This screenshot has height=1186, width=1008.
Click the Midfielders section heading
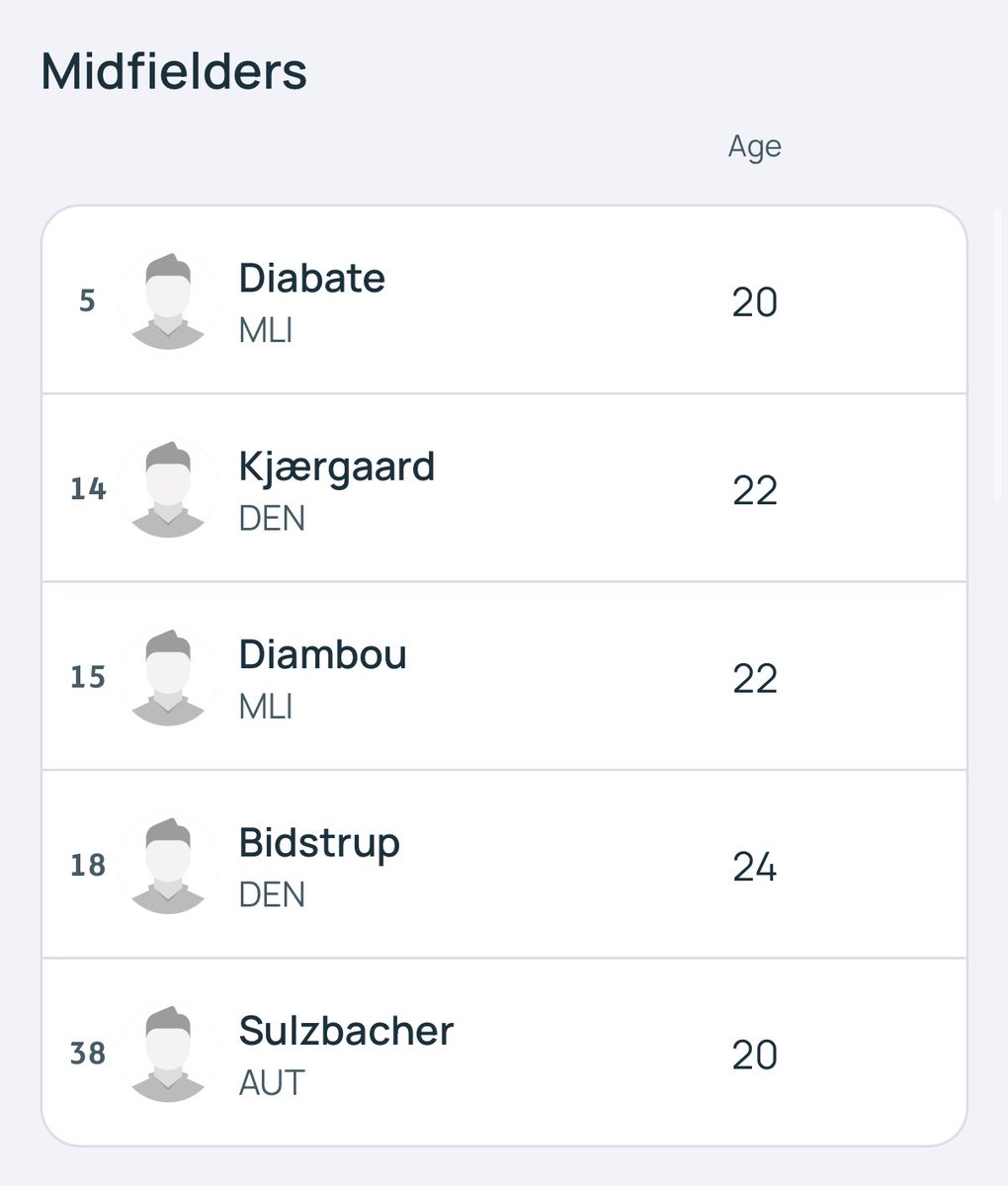pyautogui.click(x=174, y=72)
